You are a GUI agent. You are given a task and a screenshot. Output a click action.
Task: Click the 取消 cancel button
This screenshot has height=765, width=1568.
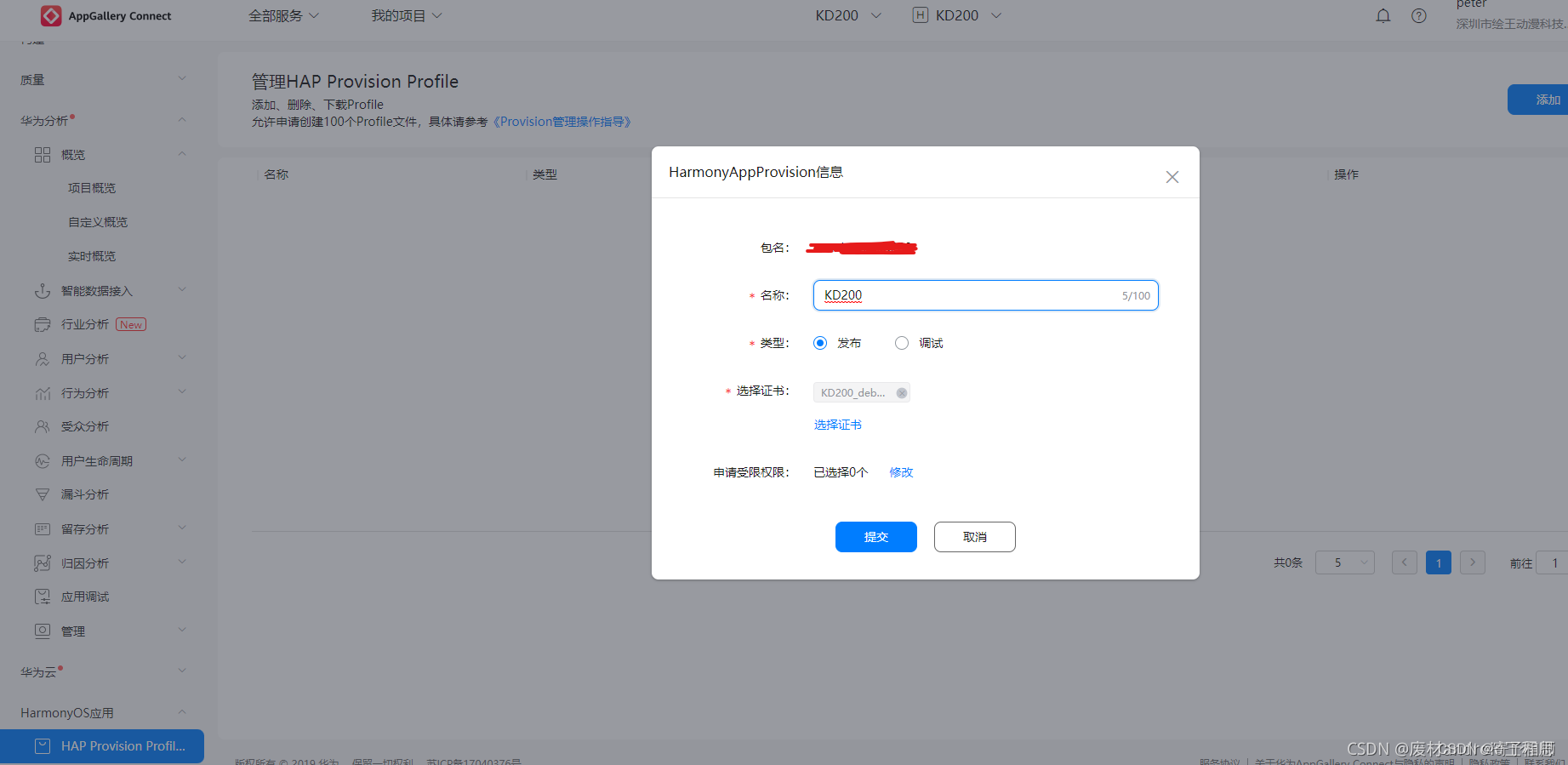pyautogui.click(x=975, y=537)
